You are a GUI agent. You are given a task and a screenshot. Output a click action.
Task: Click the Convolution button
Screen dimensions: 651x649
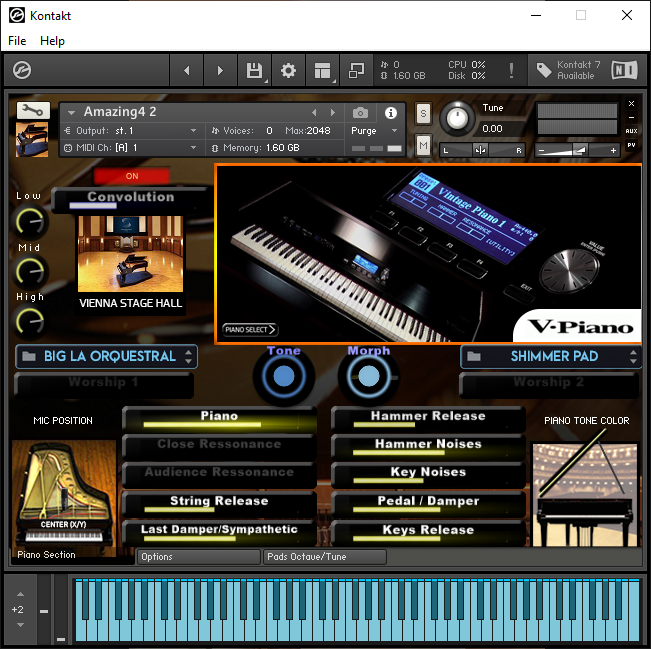coord(131,200)
